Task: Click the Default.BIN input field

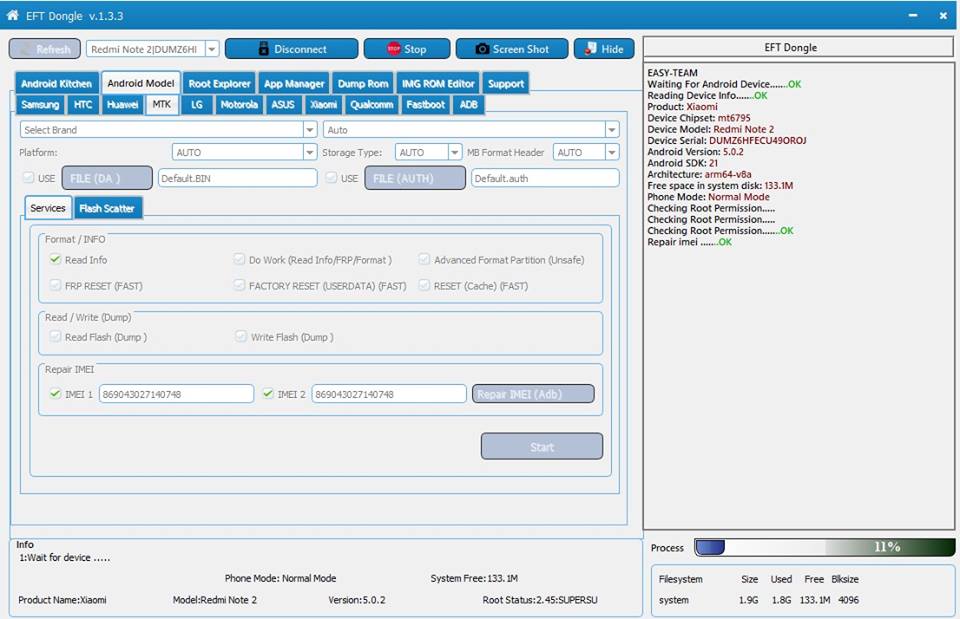Action: [x=238, y=178]
